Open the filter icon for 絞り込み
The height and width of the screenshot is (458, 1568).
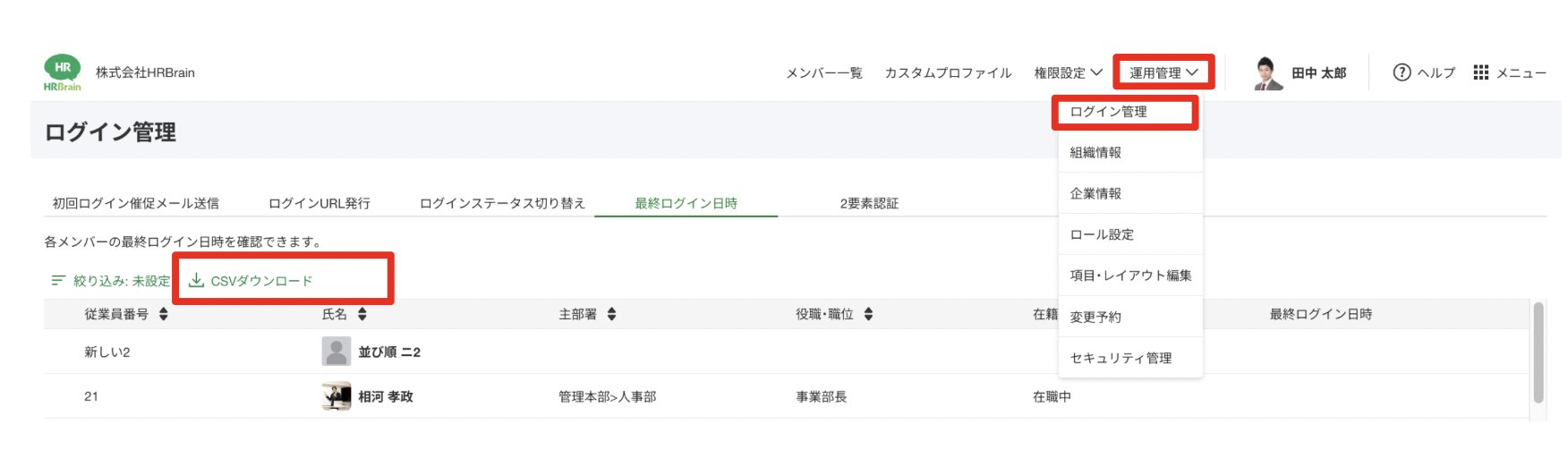[58, 281]
